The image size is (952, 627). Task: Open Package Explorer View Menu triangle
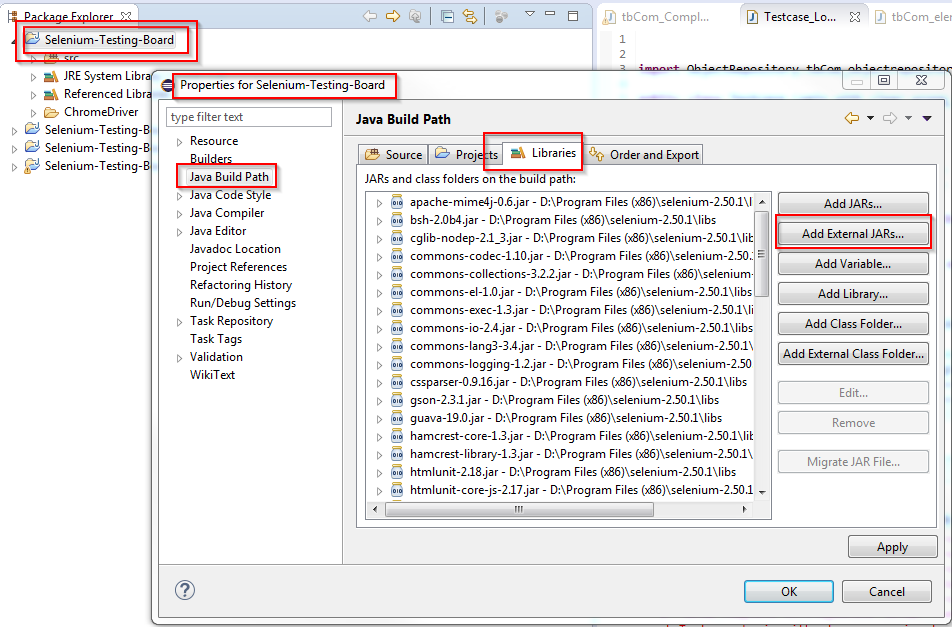(x=529, y=14)
